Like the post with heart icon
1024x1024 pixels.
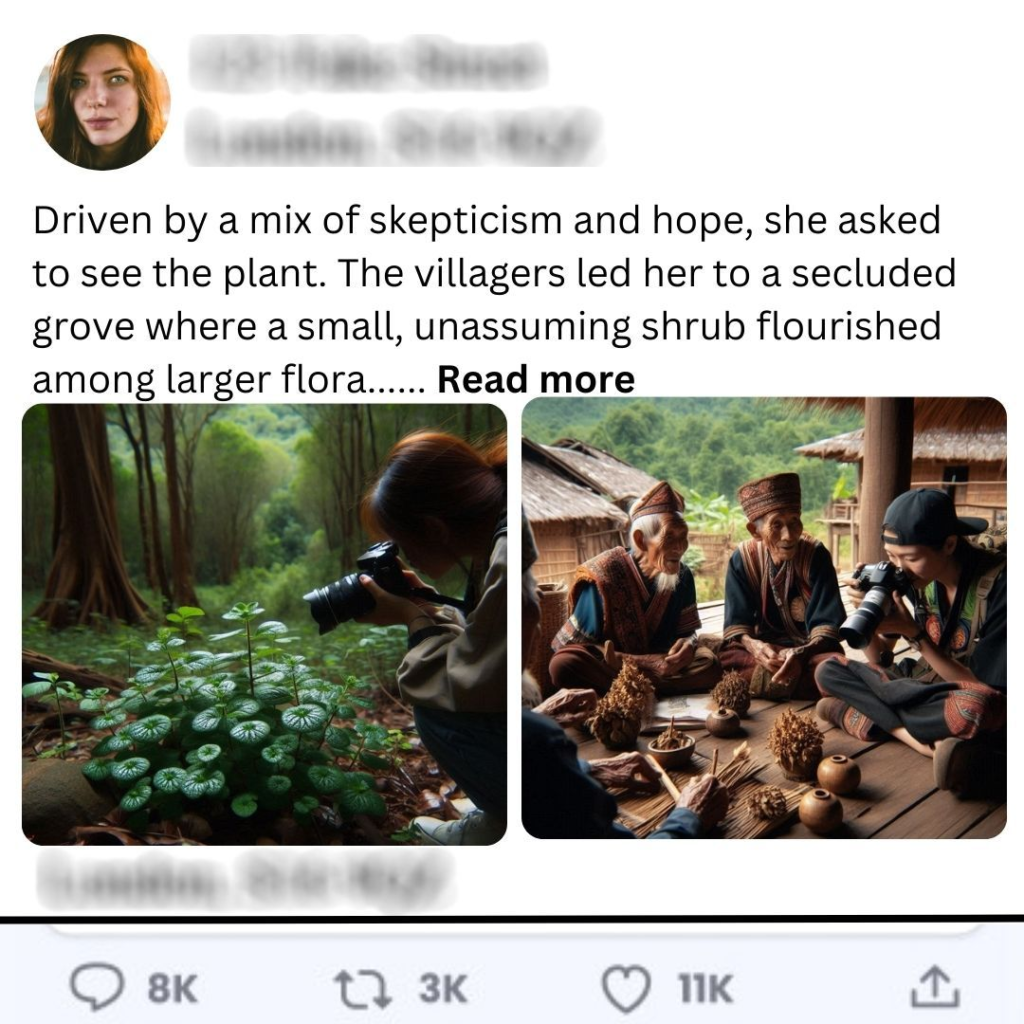pos(628,988)
